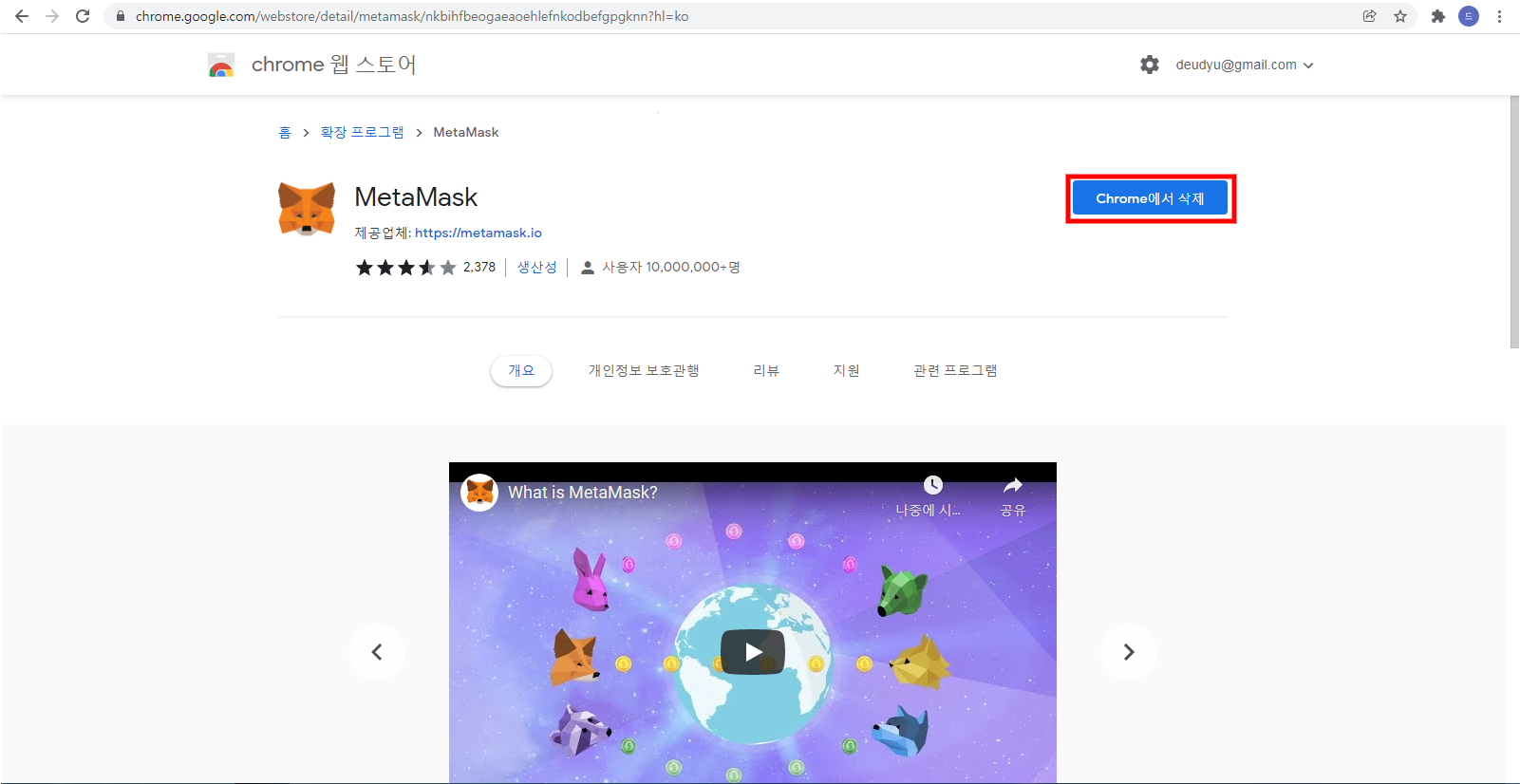Open the settings gear icon
This screenshot has height=784, width=1520.
click(1150, 65)
